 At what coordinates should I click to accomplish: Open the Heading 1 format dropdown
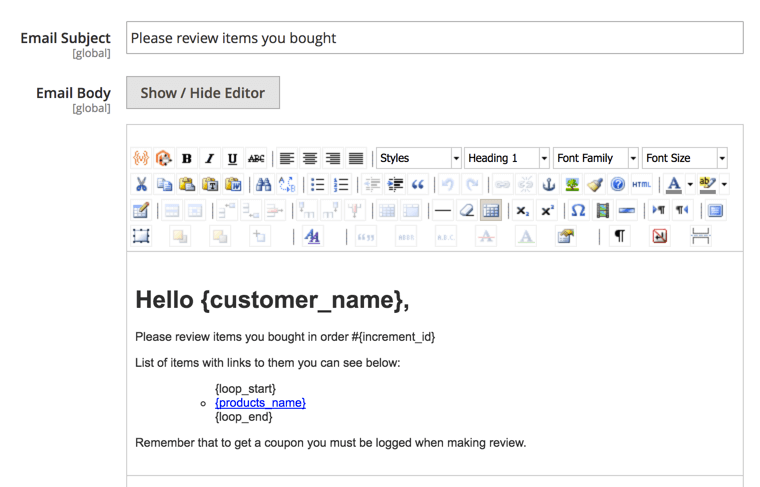point(507,158)
